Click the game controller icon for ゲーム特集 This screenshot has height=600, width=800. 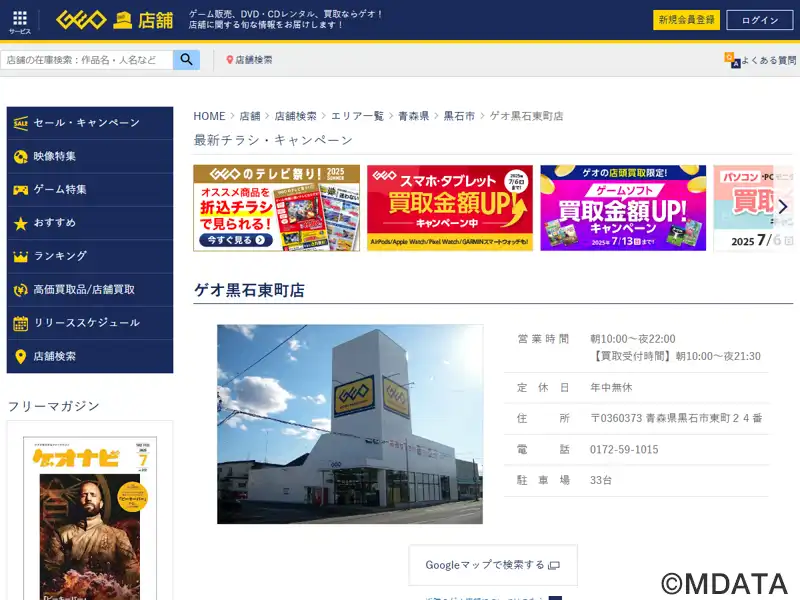tap(20, 190)
